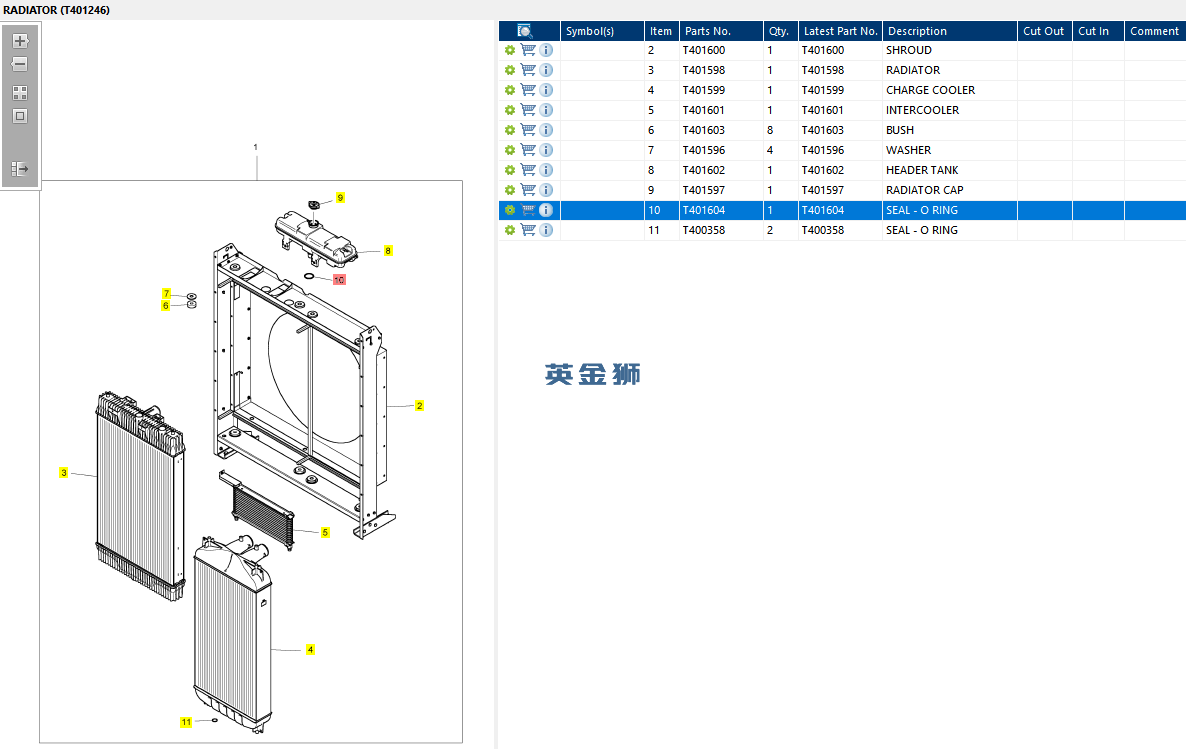Click the WASHER description cell
The image size is (1186, 749).
click(x=949, y=150)
